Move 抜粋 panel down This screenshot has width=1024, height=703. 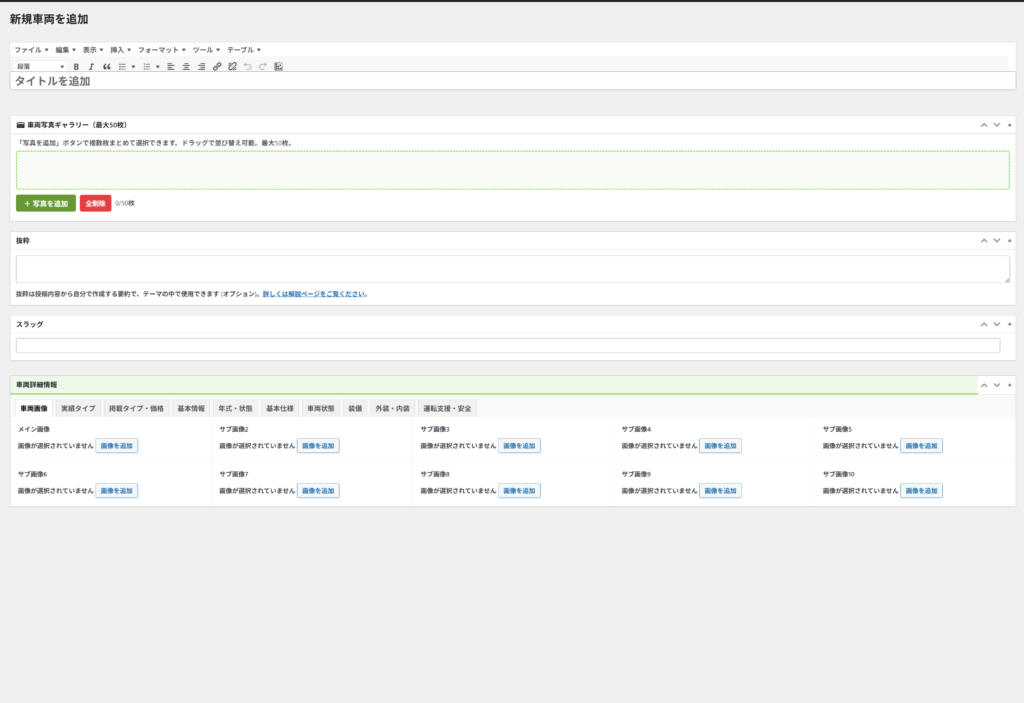tap(997, 240)
